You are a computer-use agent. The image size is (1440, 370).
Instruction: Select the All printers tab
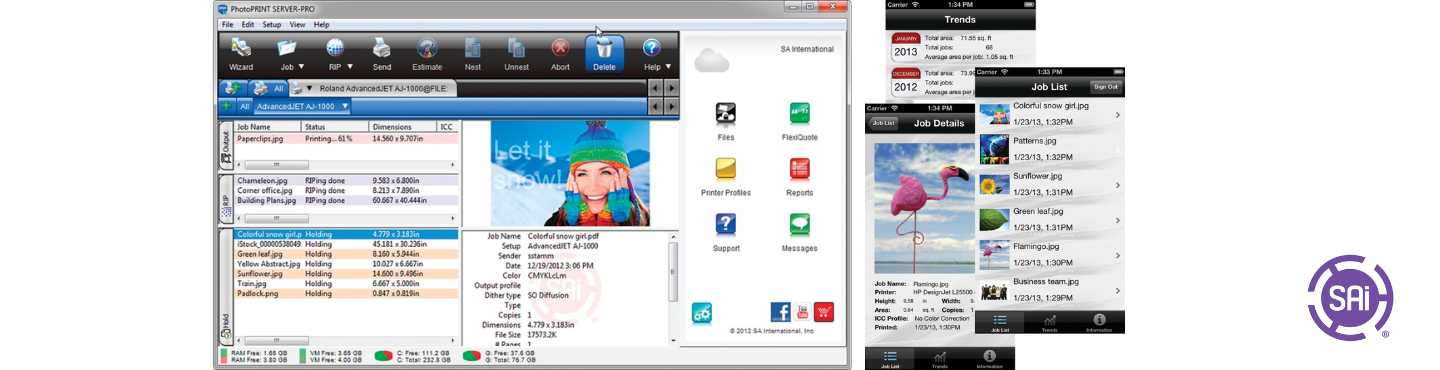tap(268, 88)
